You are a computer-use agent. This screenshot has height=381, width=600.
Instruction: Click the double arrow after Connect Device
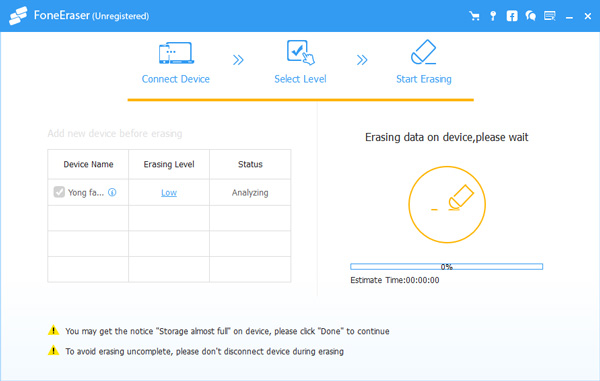(238, 60)
